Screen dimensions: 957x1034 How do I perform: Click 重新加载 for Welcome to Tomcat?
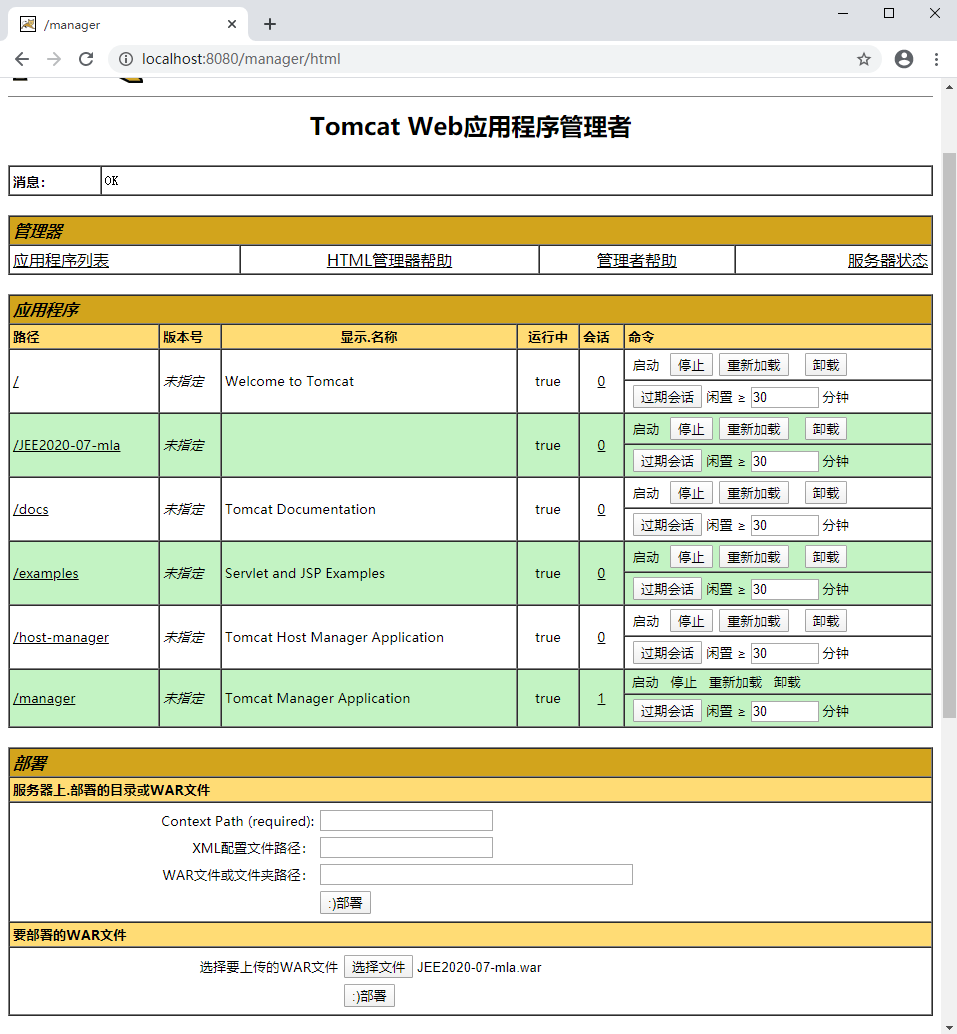coord(753,365)
